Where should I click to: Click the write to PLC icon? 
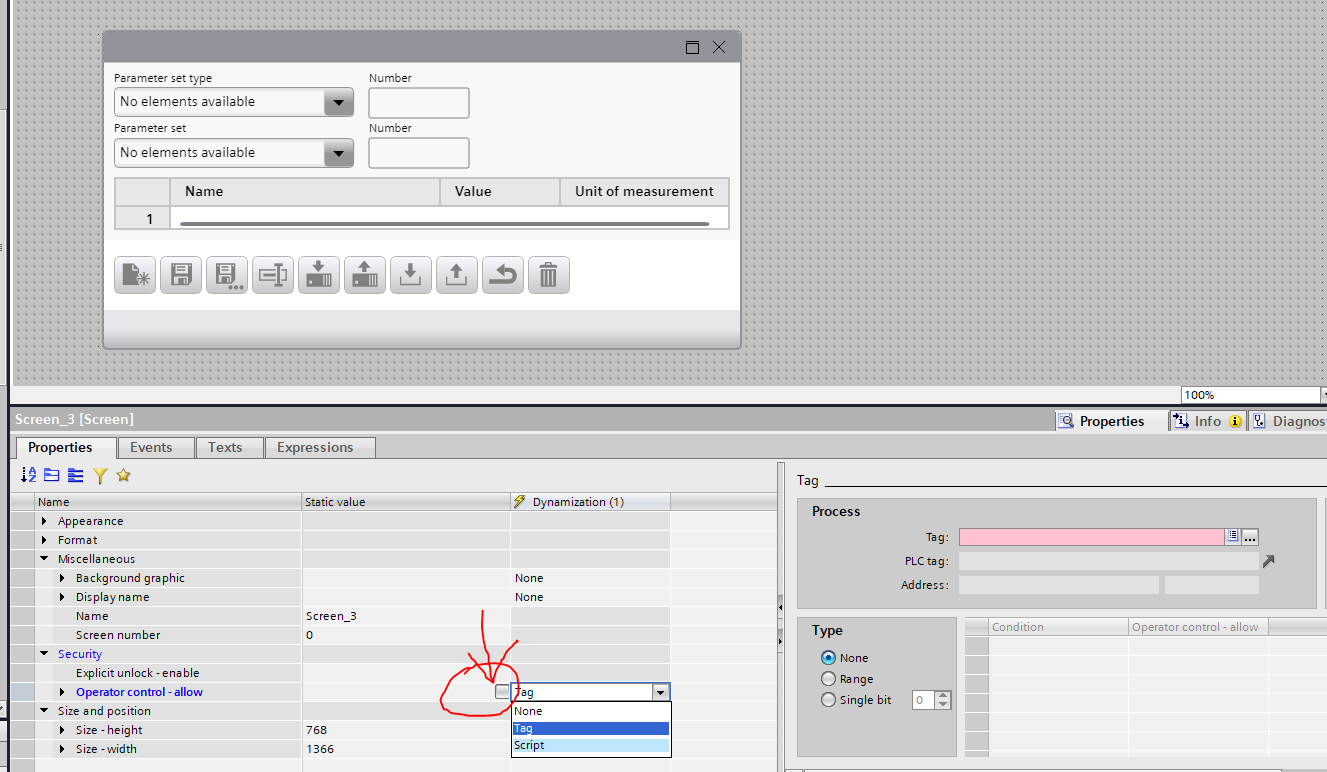pyautogui.click(x=318, y=275)
